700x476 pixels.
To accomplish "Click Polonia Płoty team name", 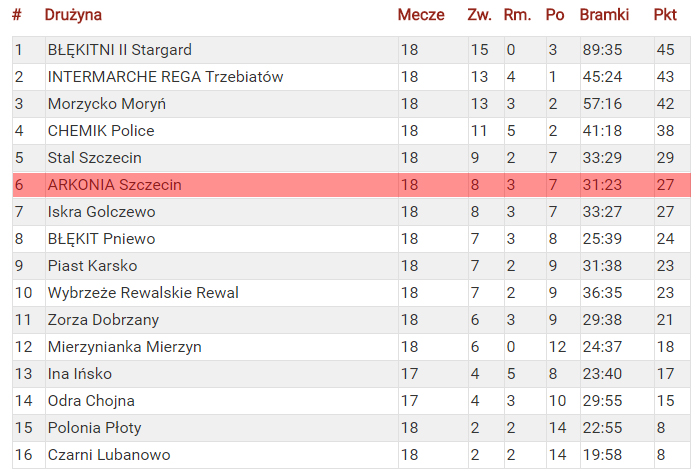I will coord(95,428).
